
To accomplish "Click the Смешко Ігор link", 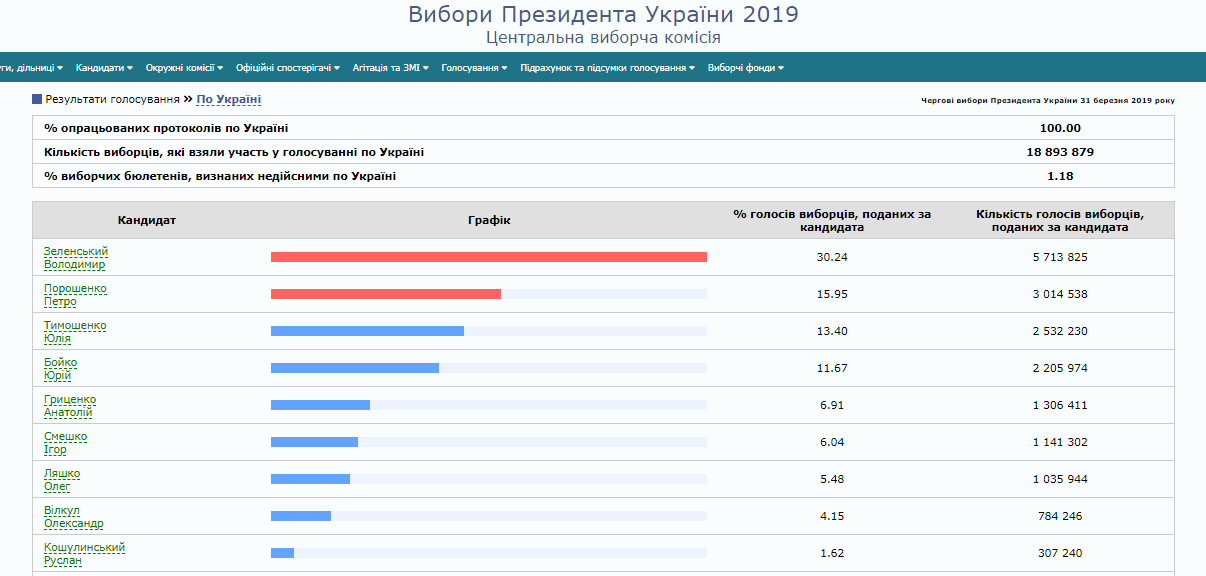I will [65, 443].
